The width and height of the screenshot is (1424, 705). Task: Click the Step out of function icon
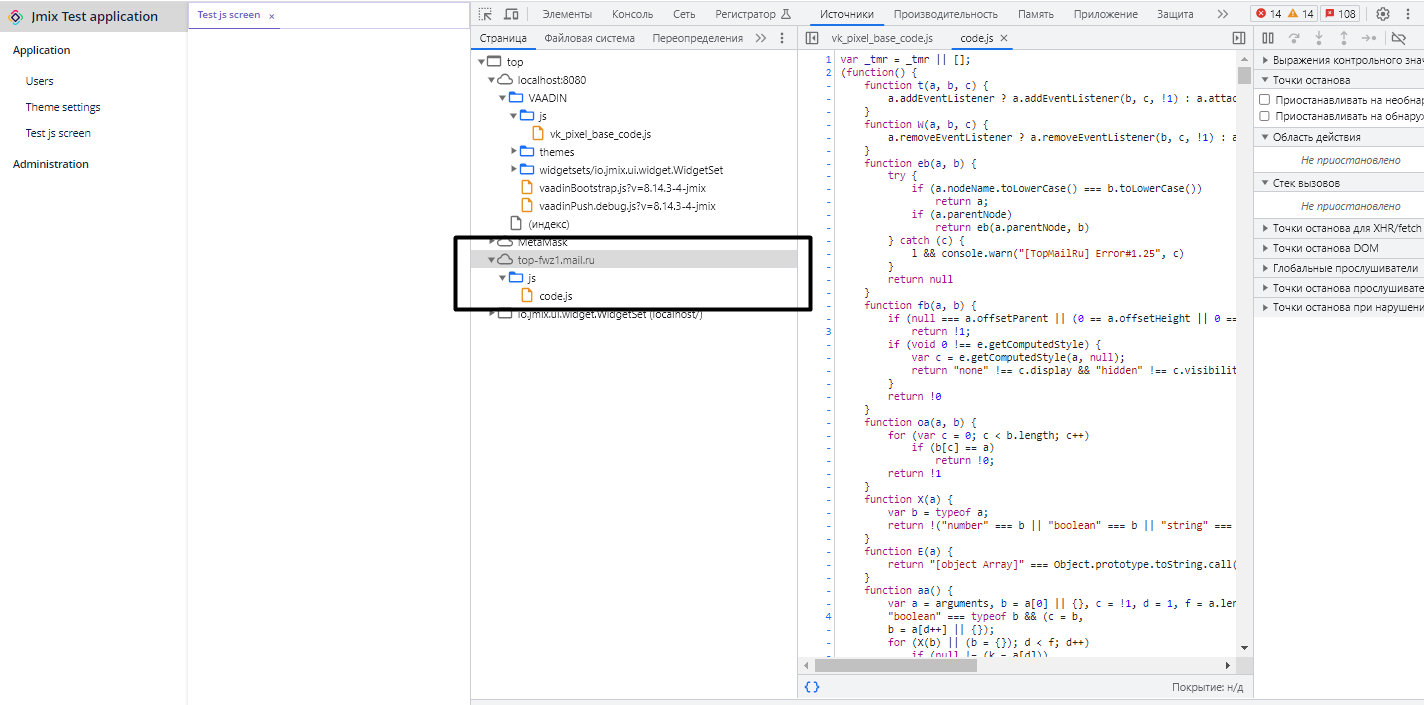pos(1344,38)
